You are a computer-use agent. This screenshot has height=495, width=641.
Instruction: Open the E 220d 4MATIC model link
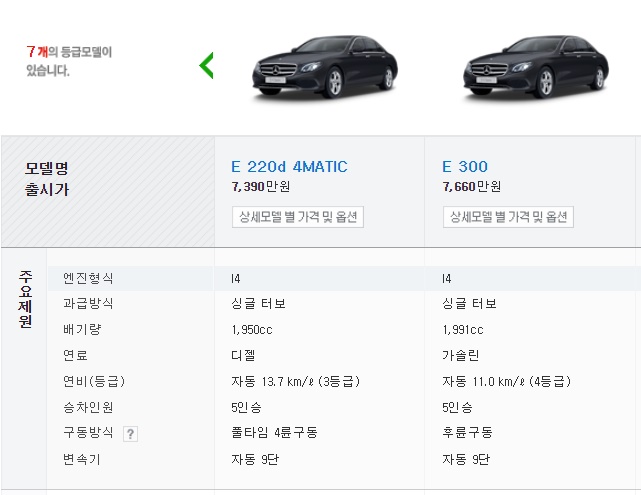tap(289, 166)
